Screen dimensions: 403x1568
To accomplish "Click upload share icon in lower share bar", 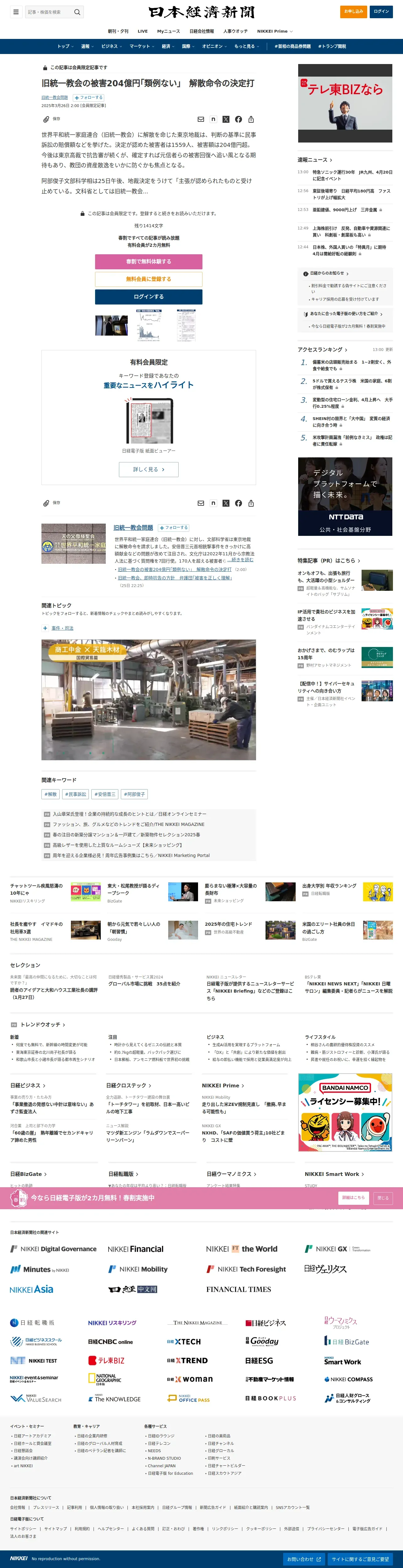I will [x=251, y=504].
